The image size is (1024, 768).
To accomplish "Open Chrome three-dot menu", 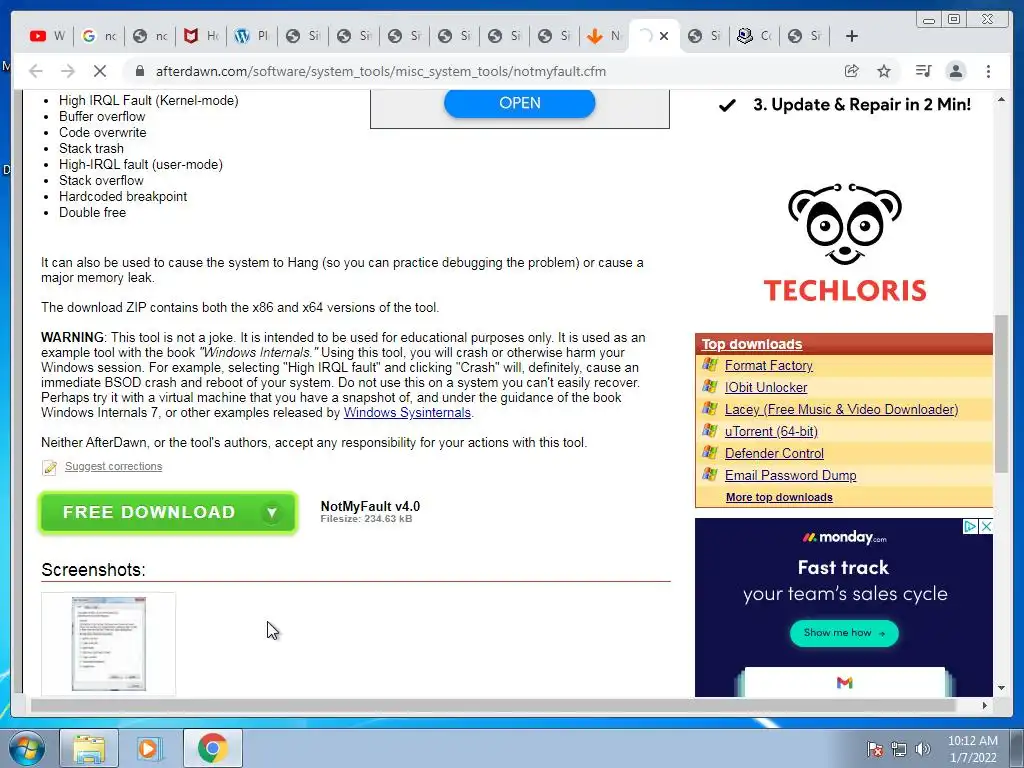I will point(988,71).
